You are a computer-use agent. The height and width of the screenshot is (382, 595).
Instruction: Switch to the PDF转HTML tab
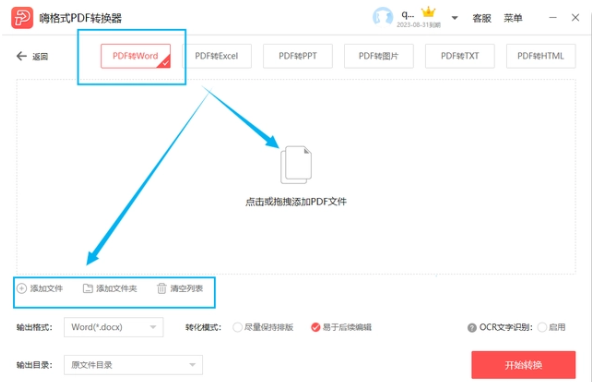click(x=541, y=56)
